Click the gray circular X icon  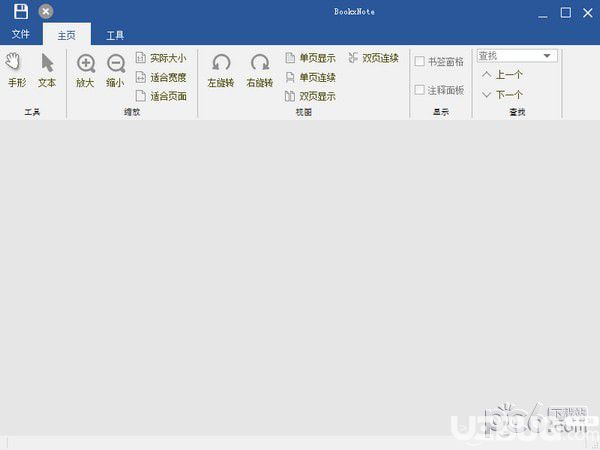coord(46,11)
